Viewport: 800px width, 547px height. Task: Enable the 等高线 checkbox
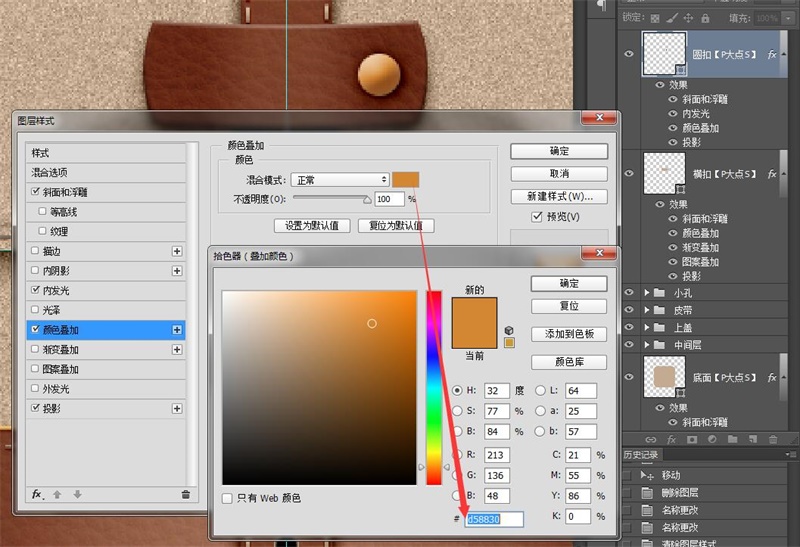(x=42, y=211)
